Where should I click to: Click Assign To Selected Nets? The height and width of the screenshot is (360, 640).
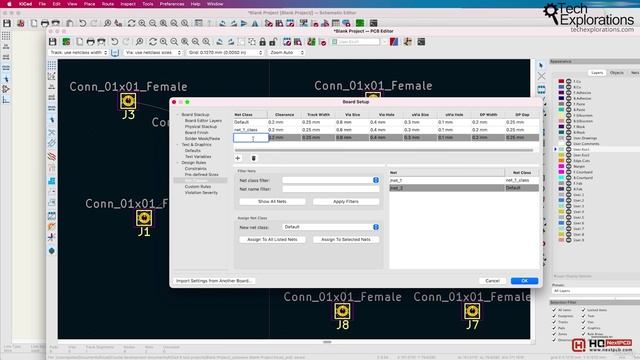pos(346,240)
